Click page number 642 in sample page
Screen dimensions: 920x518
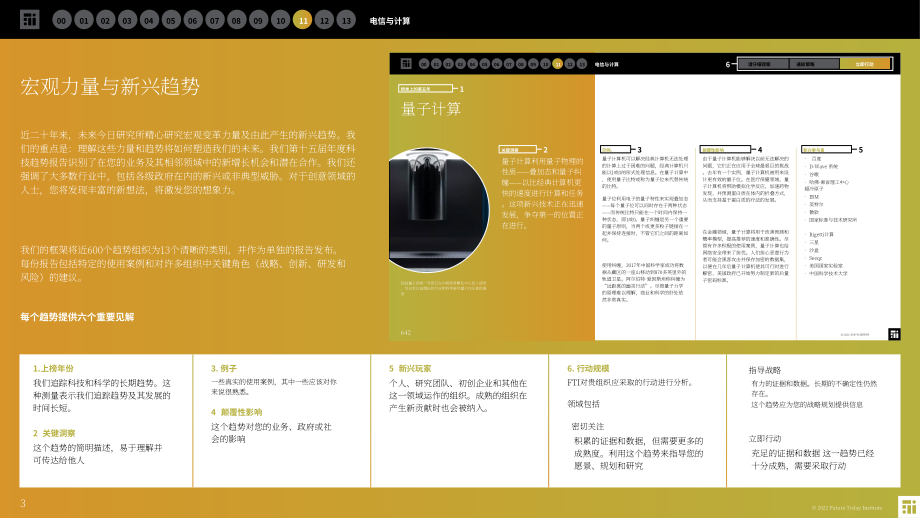[x=405, y=333]
